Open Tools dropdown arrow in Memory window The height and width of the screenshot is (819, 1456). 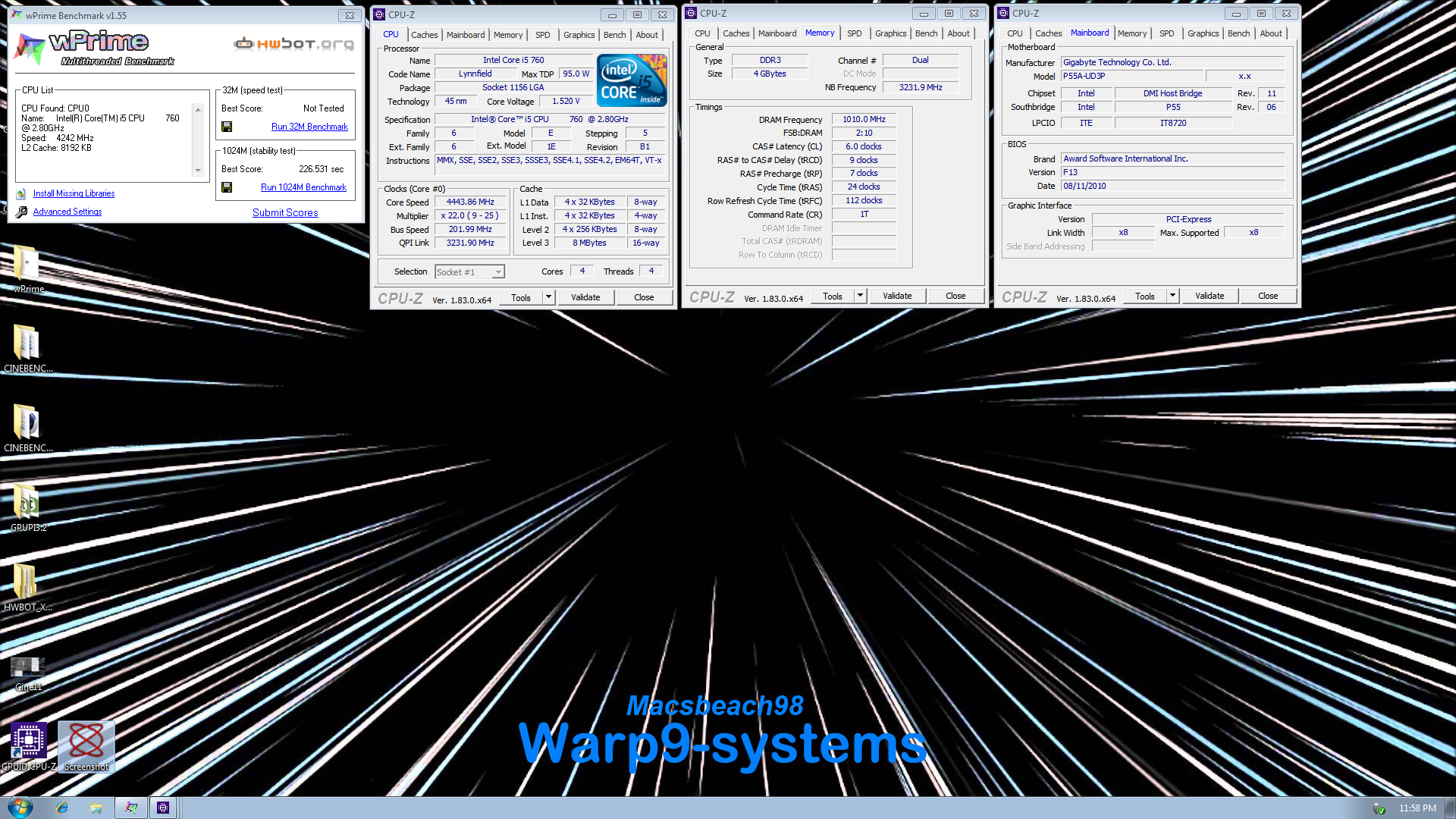tap(860, 296)
